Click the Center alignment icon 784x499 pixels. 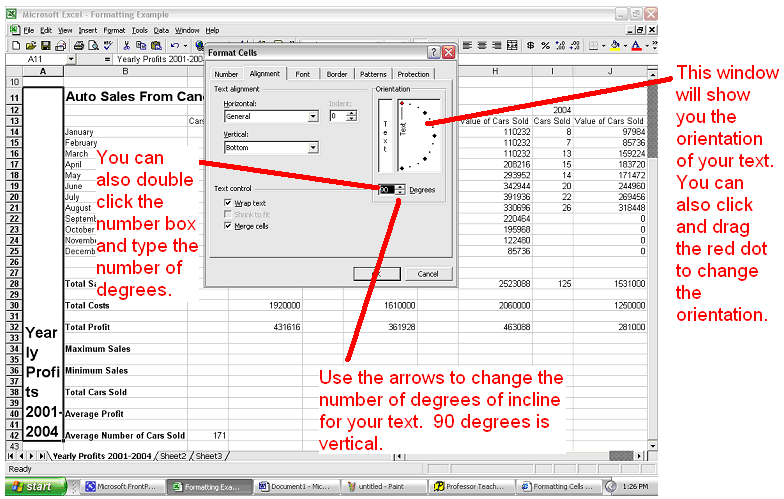[482, 46]
